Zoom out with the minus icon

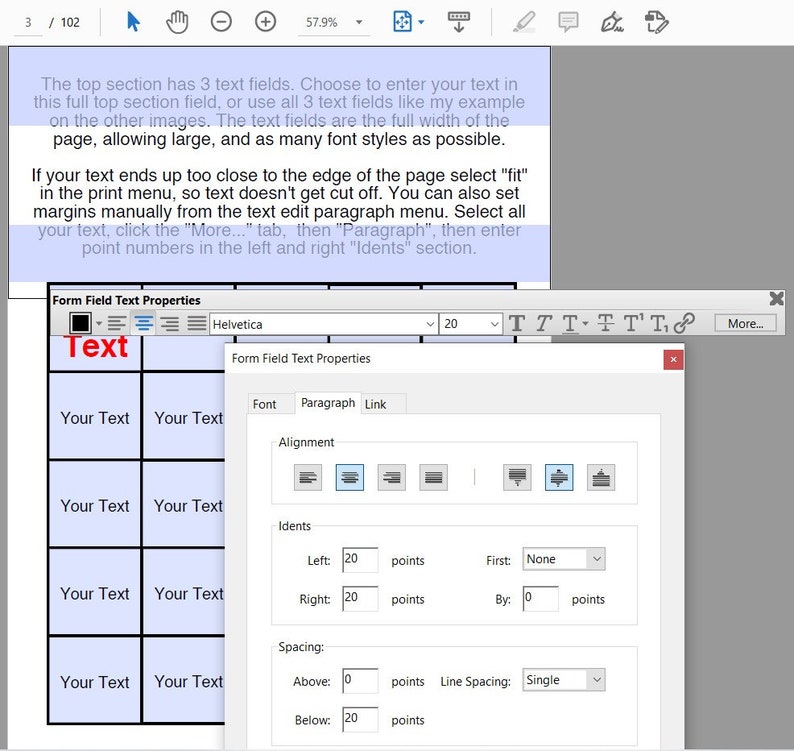click(x=221, y=22)
